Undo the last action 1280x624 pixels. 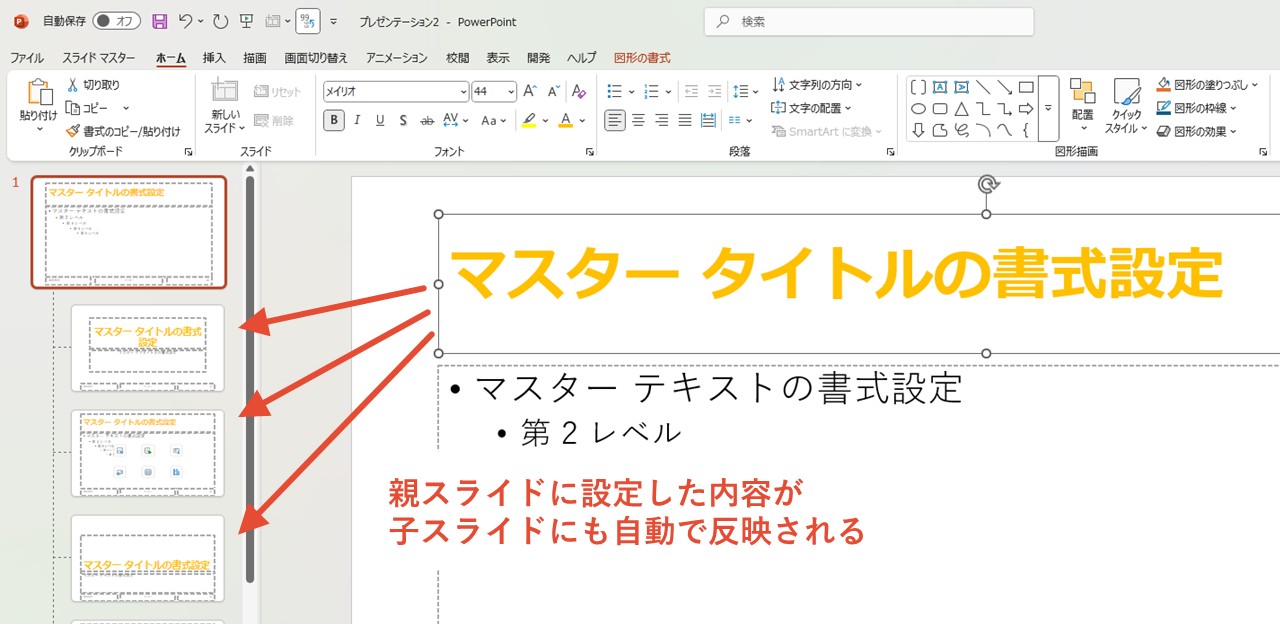click(186, 21)
